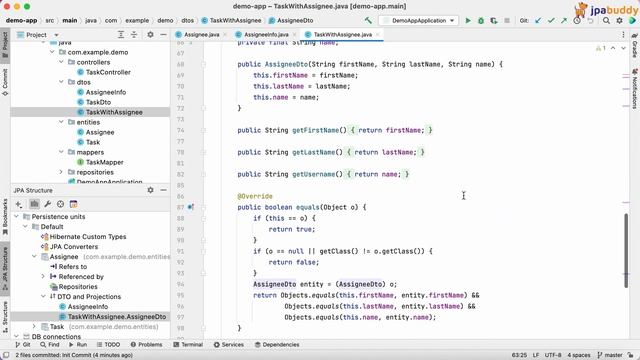The height and width of the screenshot is (360, 640).
Task: Build project with the hammer icon
Action: coord(368,20)
